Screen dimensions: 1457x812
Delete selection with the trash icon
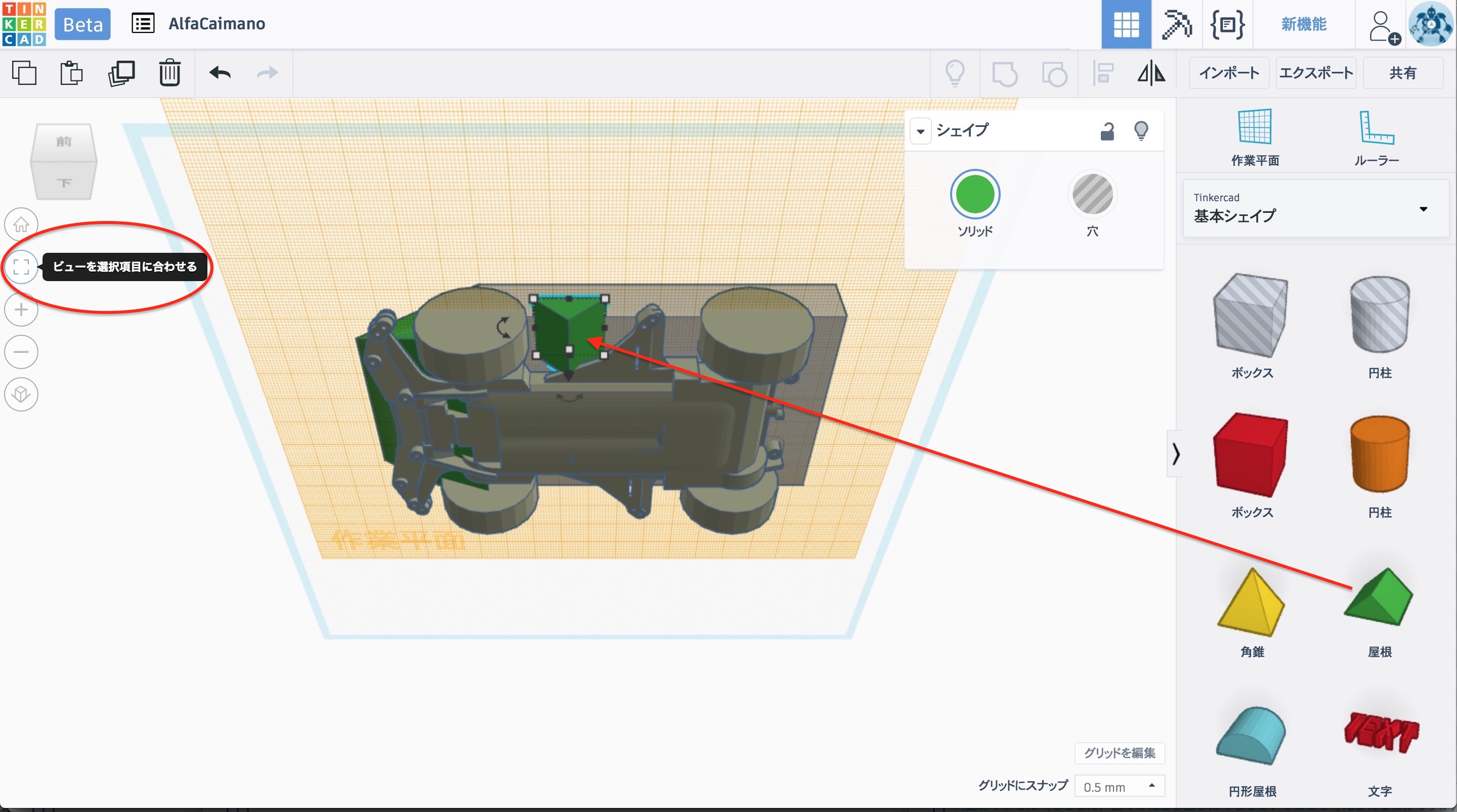click(x=169, y=73)
